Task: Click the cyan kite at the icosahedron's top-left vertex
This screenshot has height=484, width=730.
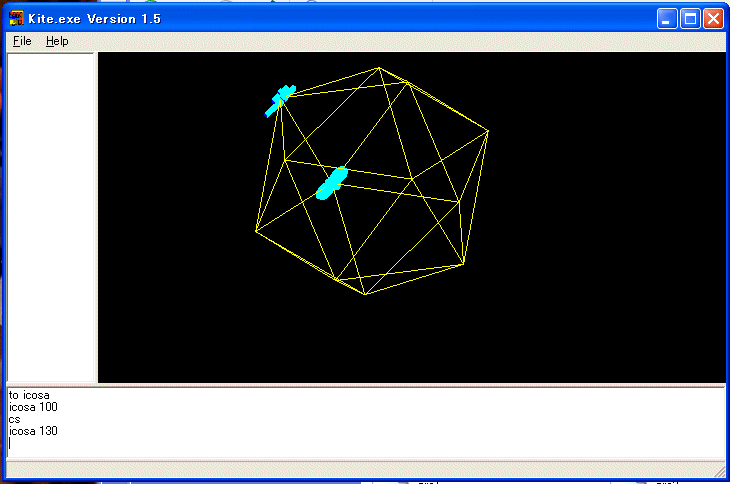Action: 280,101
